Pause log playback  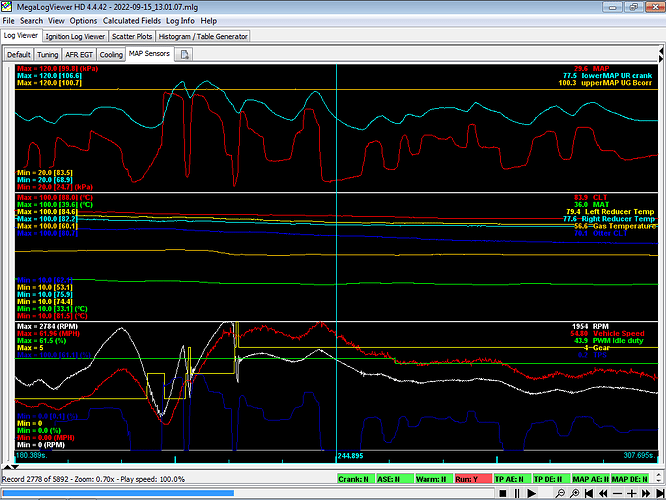[517, 493]
